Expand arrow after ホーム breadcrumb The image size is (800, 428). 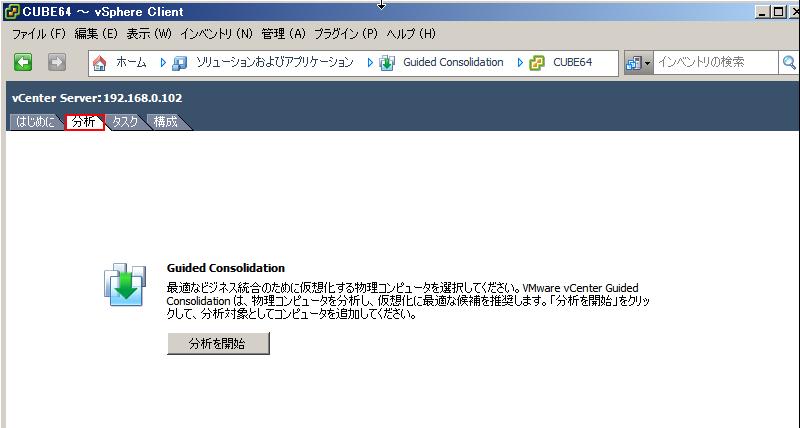coord(163,63)
